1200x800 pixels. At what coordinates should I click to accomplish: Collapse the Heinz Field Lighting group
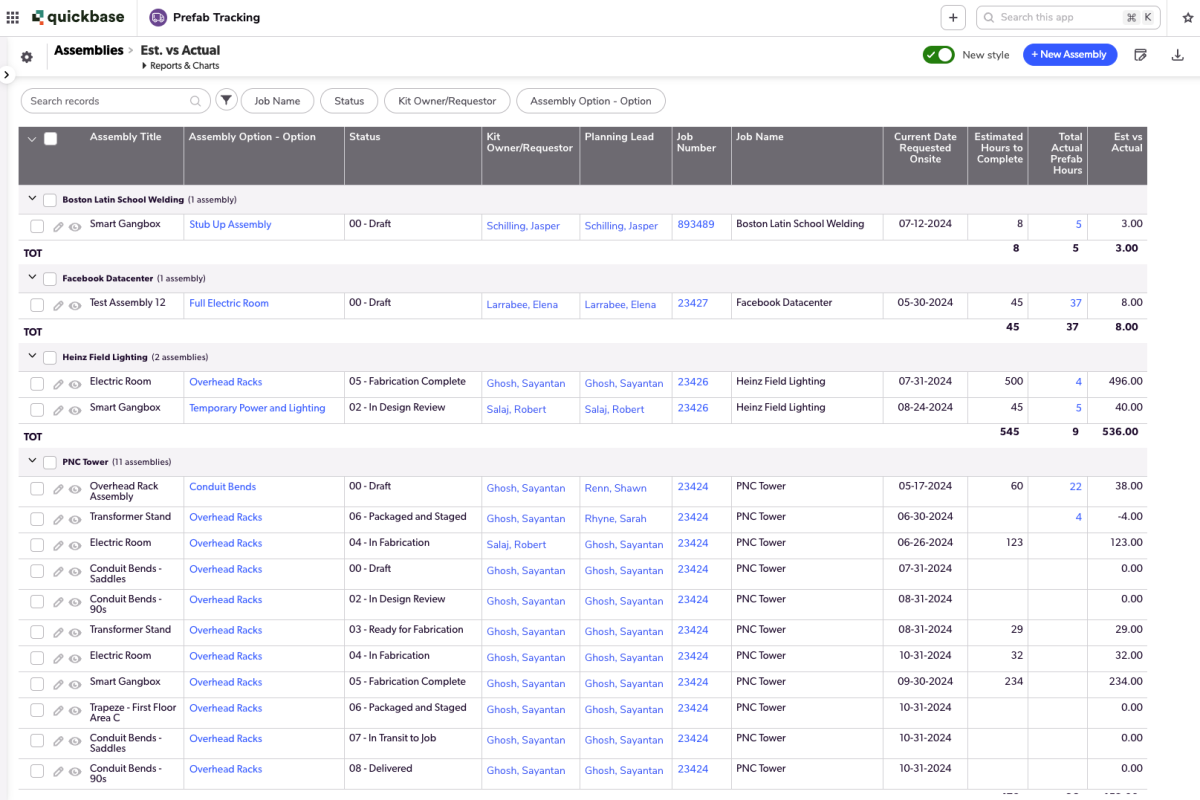coord(31,357)
